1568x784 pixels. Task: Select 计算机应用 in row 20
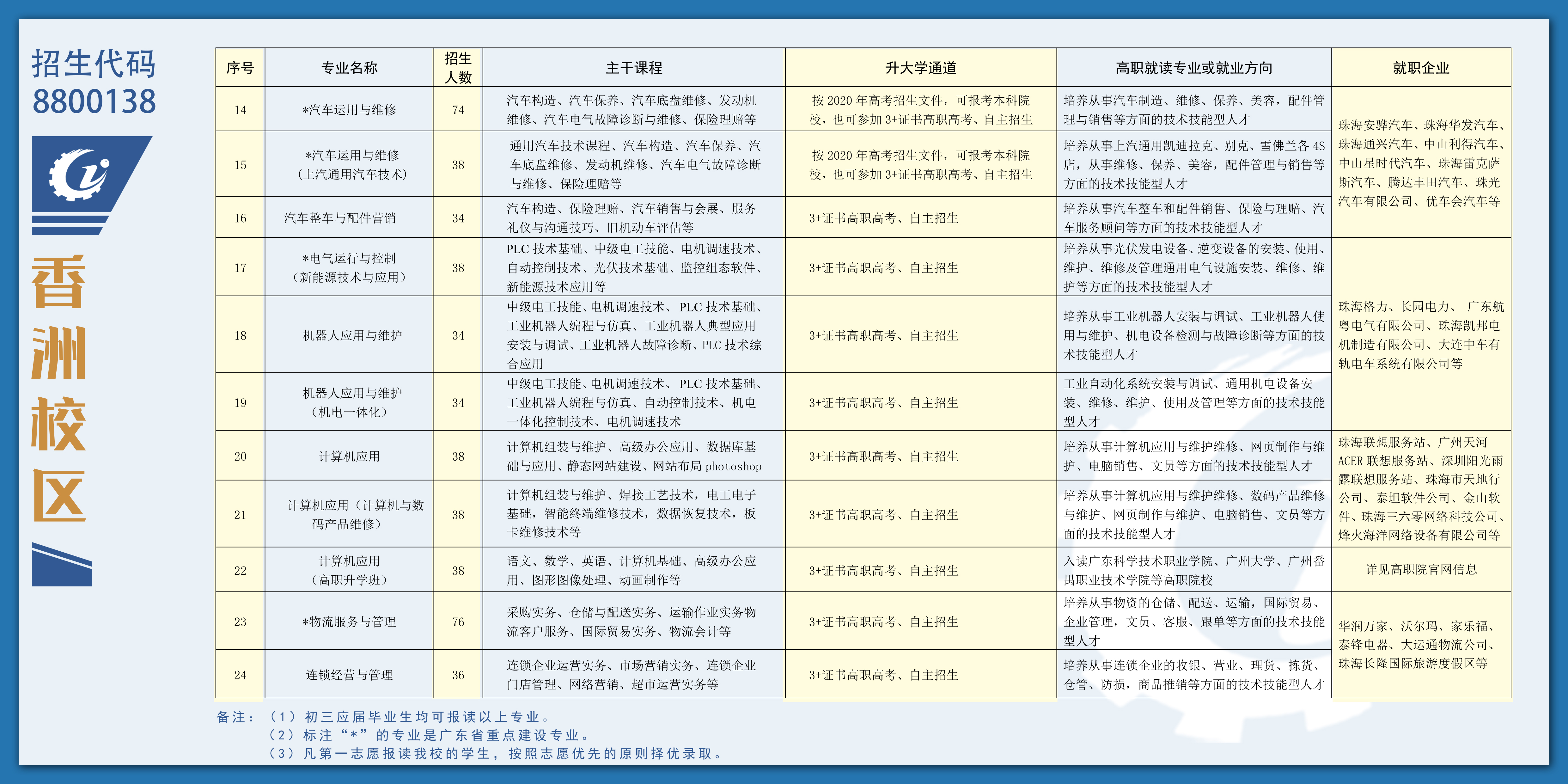click(x=349, y=456)
